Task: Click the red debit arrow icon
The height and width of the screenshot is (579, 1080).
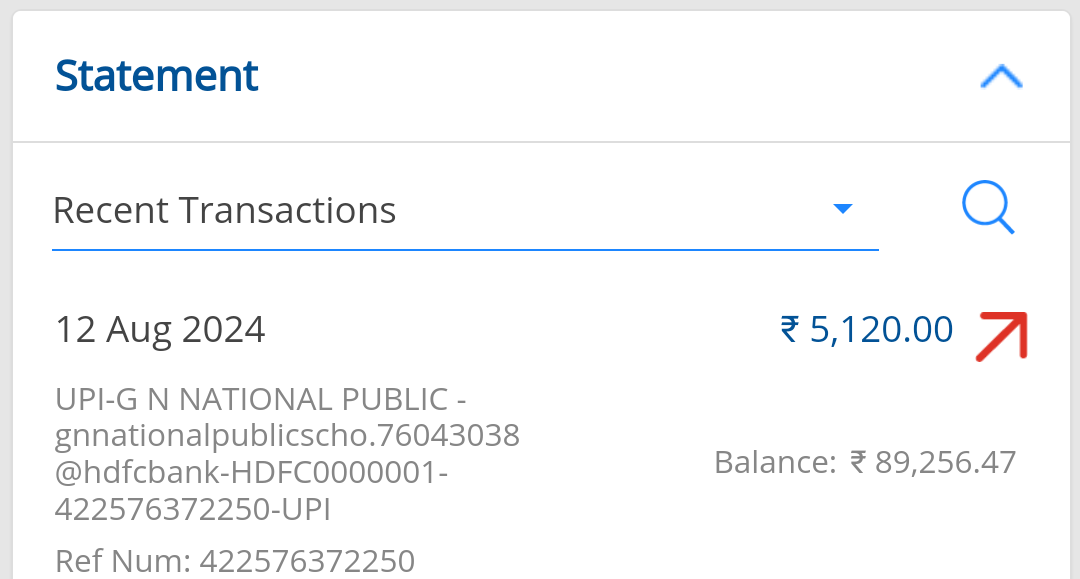Action: click(1003, 334)
